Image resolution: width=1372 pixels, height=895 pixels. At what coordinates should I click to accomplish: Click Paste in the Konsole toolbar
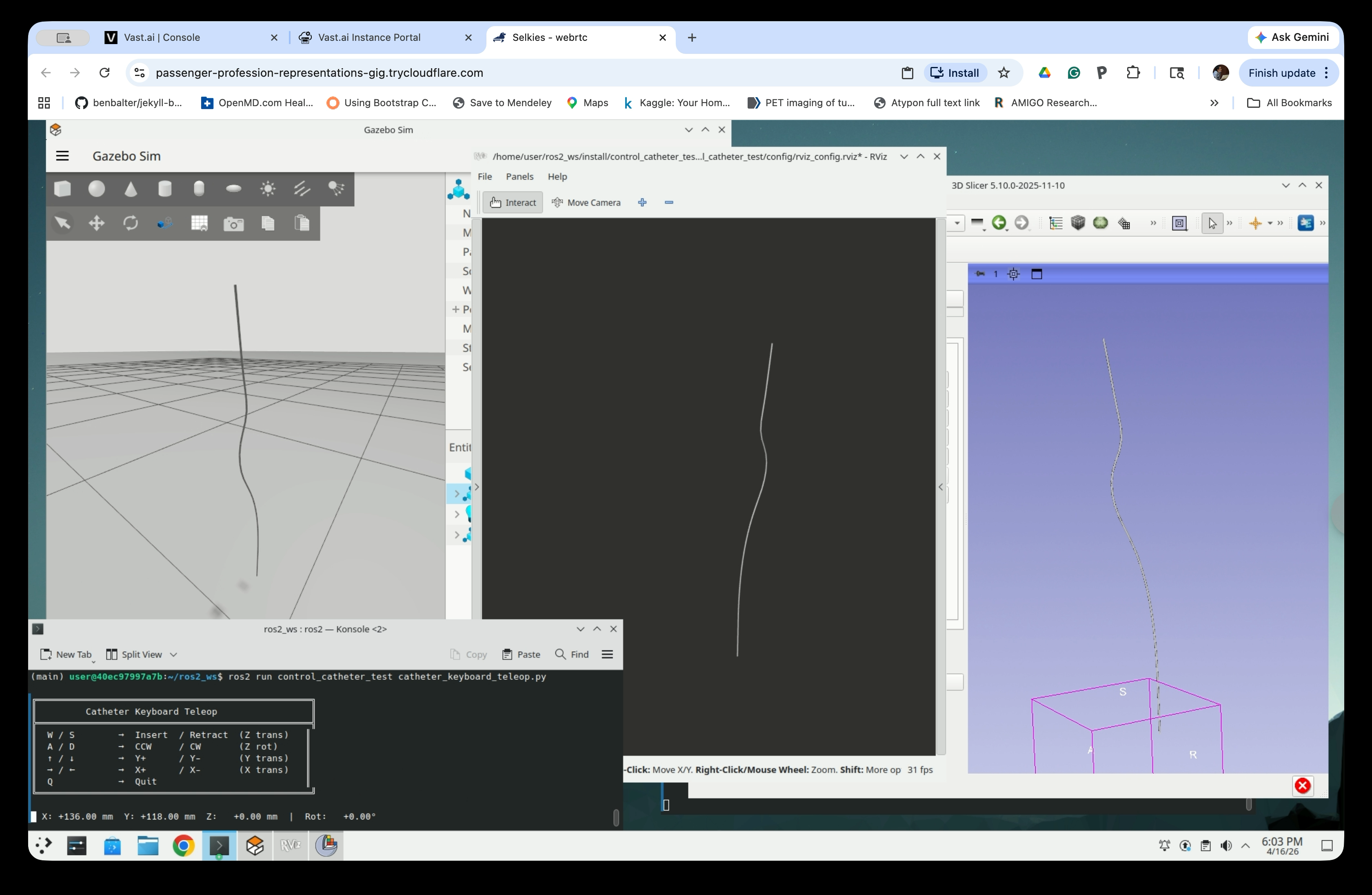521,655
